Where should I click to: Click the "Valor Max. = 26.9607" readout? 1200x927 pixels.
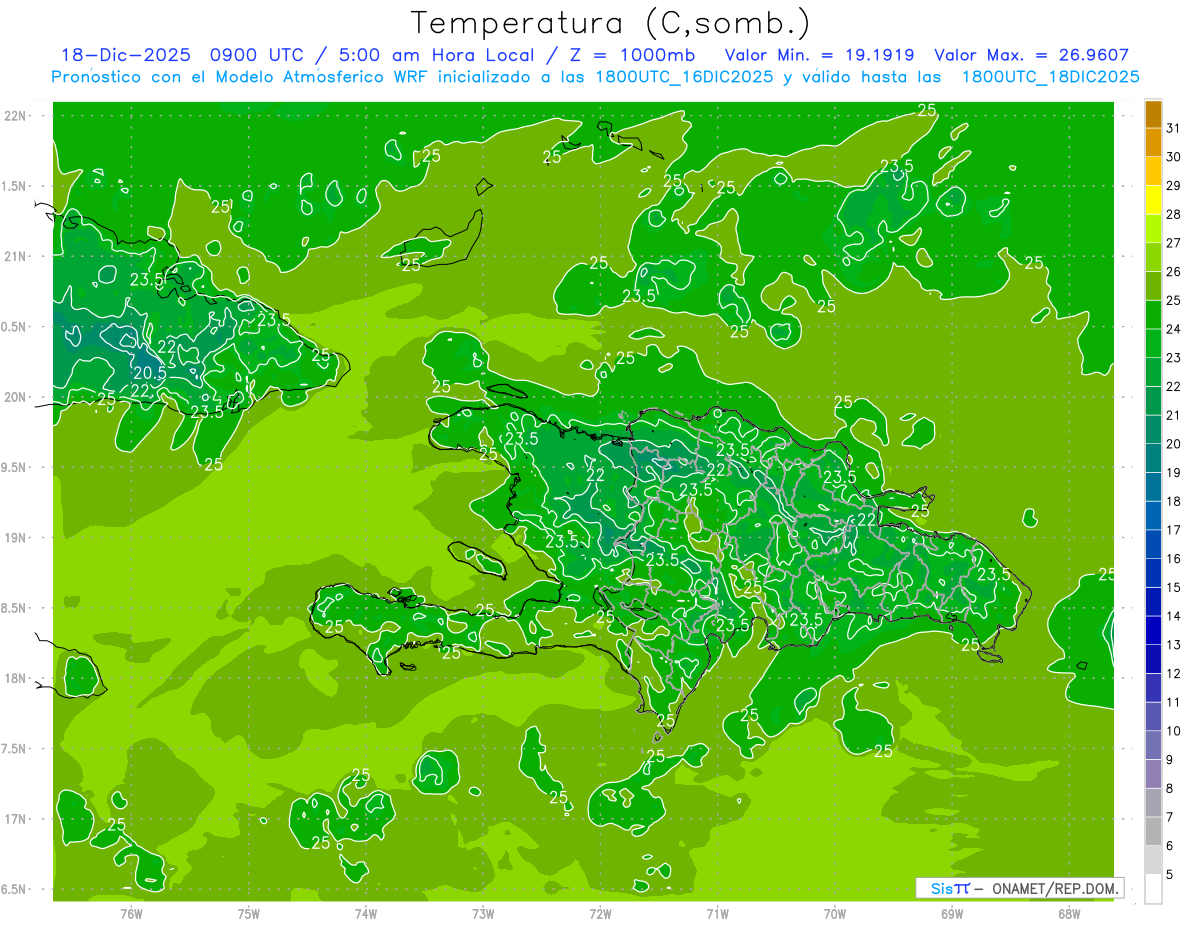1032,55
